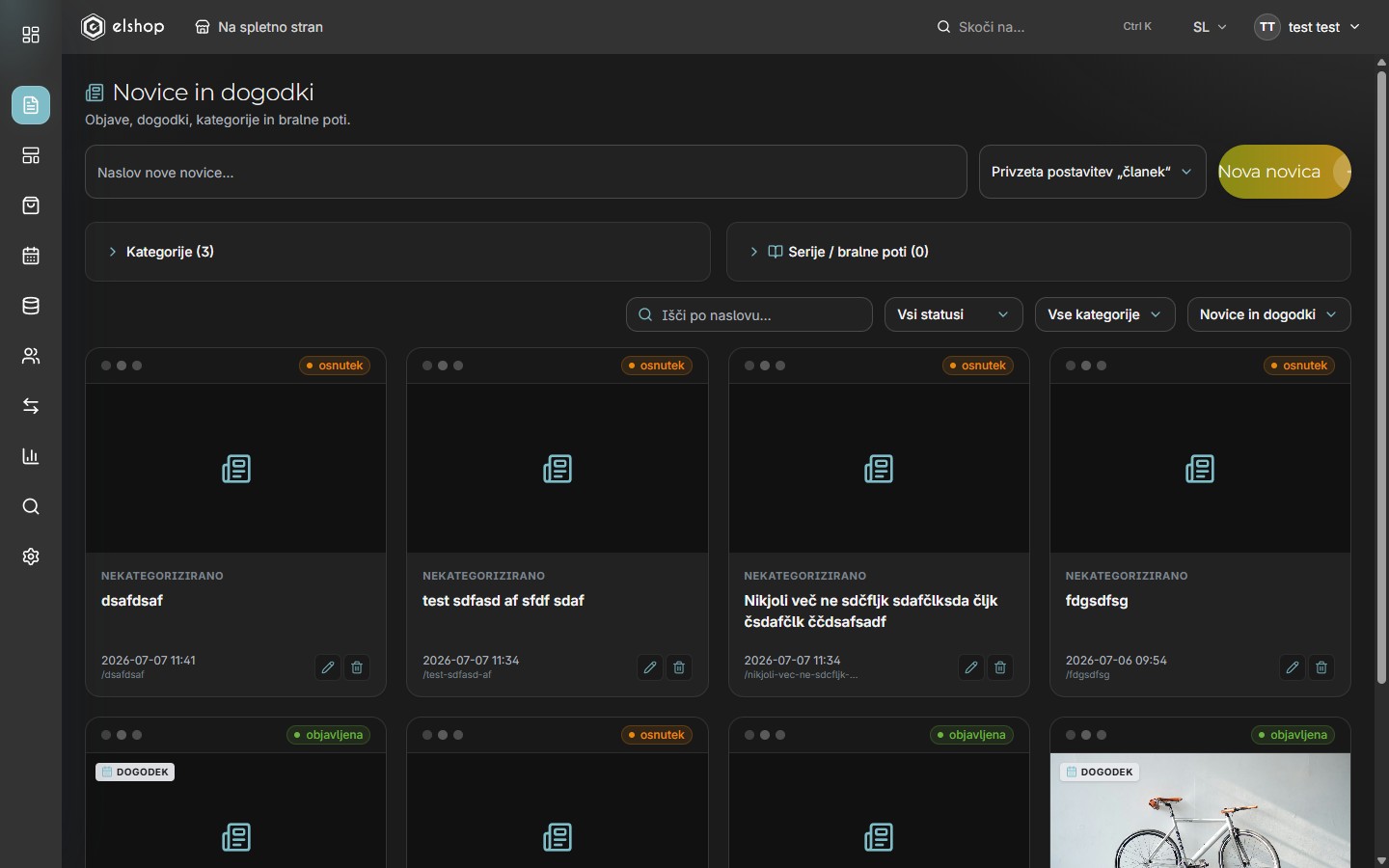Edit the dsafdsaf article with pencil icon
1389x868 pixels.
[x=328, y=667]
